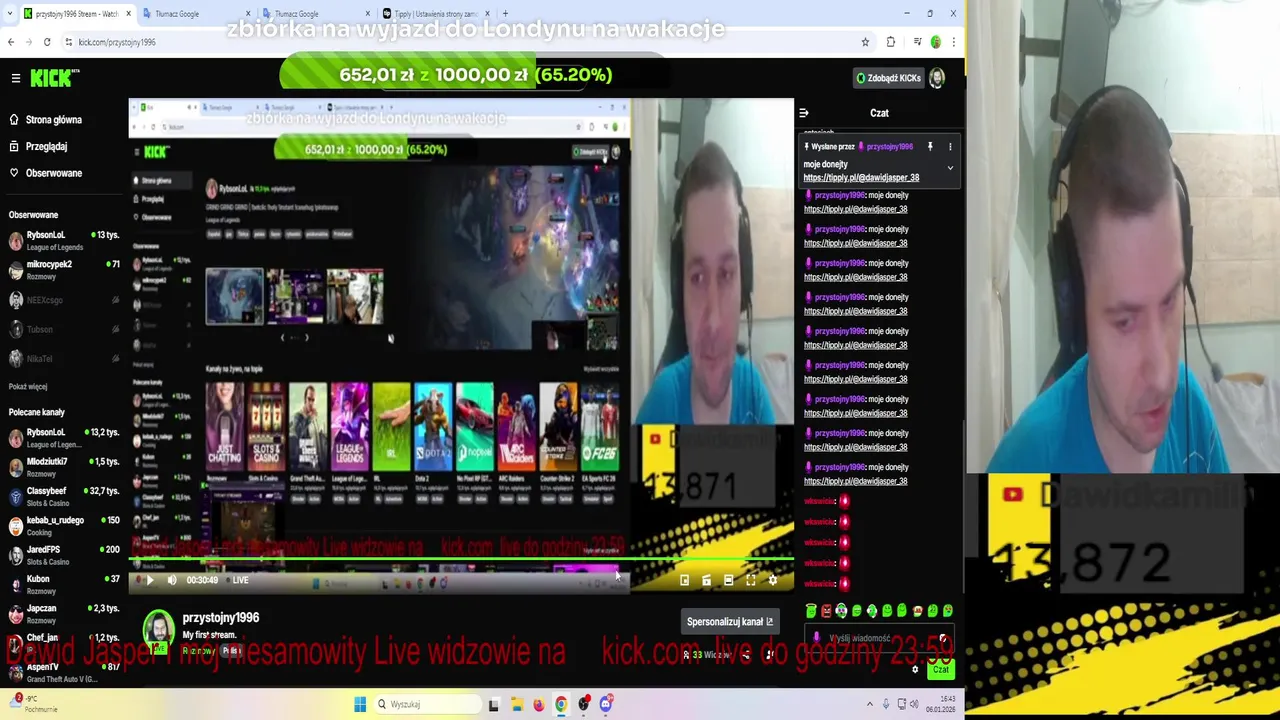1280x720 pixels.
Task: Open mikrocypek2 followed channel
Action: tap(62, 270)
